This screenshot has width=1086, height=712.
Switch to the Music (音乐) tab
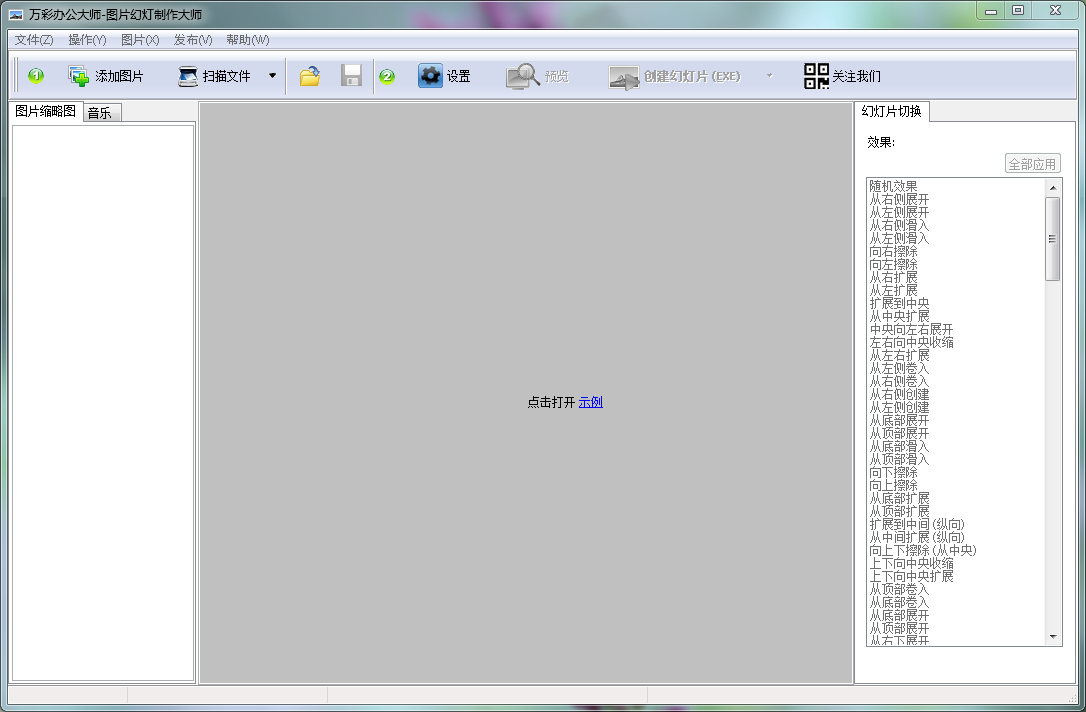point(100,113)
